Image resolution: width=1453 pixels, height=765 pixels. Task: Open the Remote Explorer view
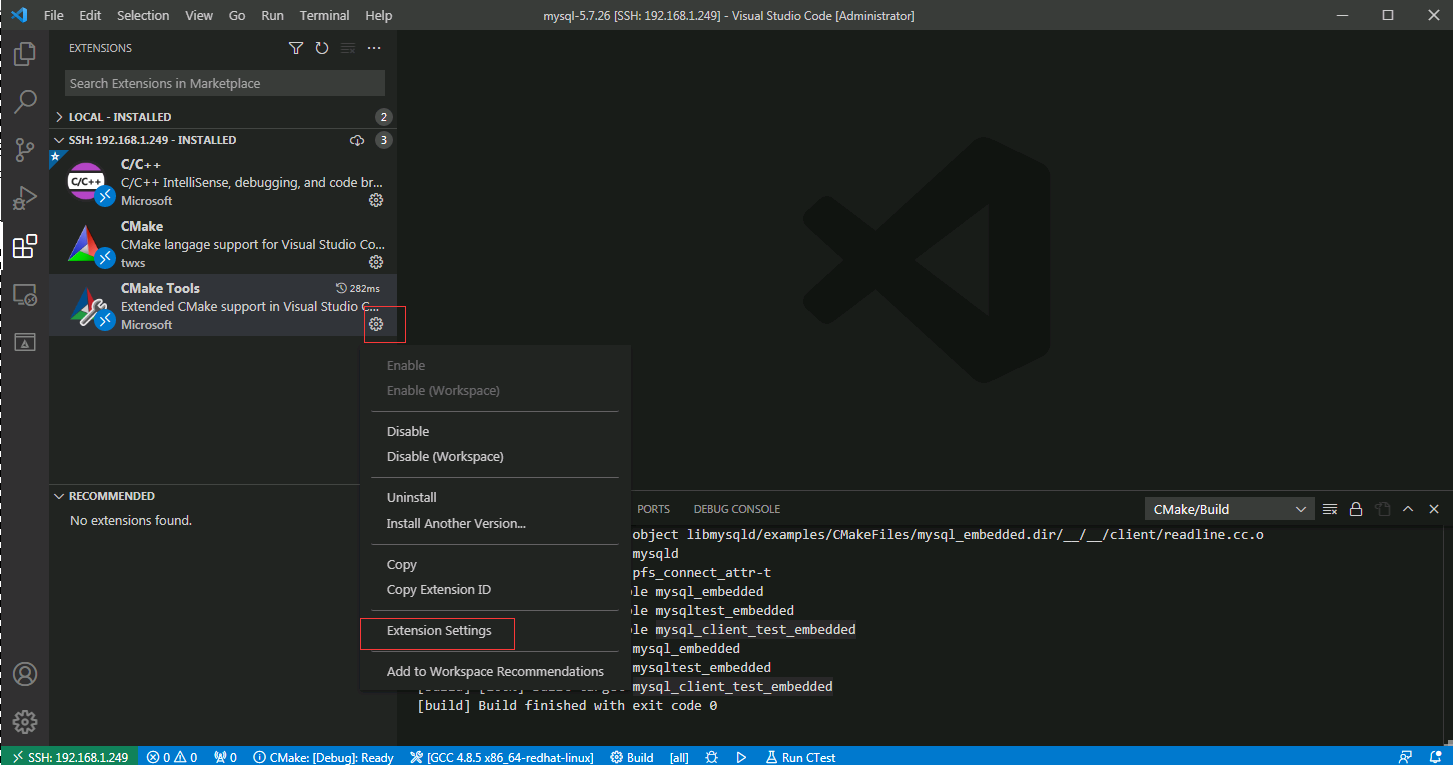(25, 294)
